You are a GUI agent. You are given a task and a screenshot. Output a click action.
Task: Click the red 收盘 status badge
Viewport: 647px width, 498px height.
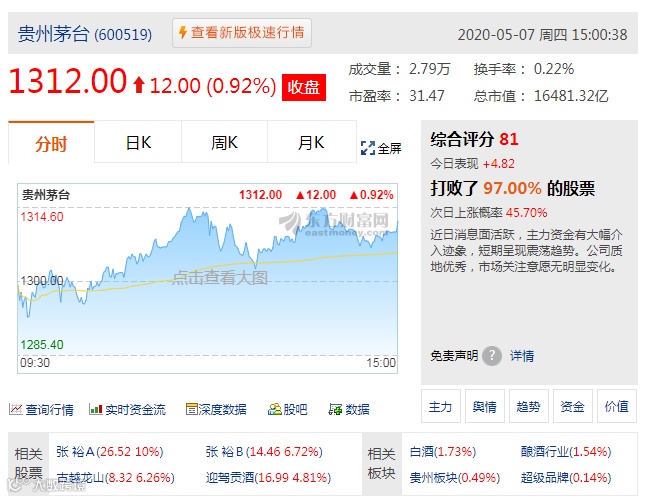(x=304, y=87)
